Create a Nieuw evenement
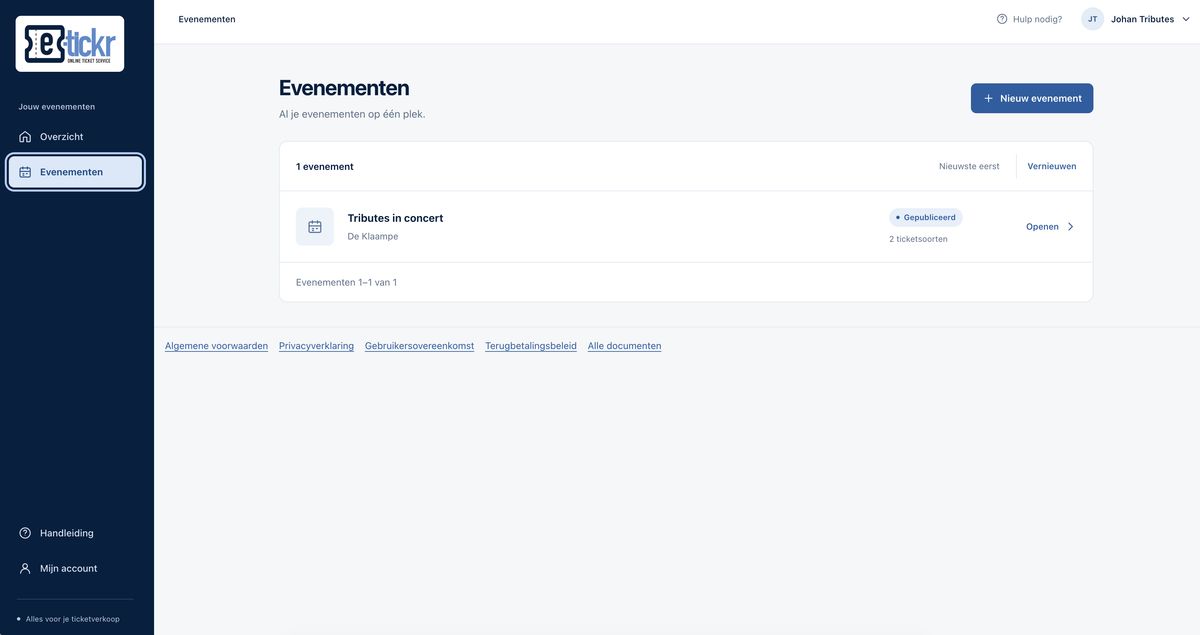1200x635 pixels. (1032, 98)
